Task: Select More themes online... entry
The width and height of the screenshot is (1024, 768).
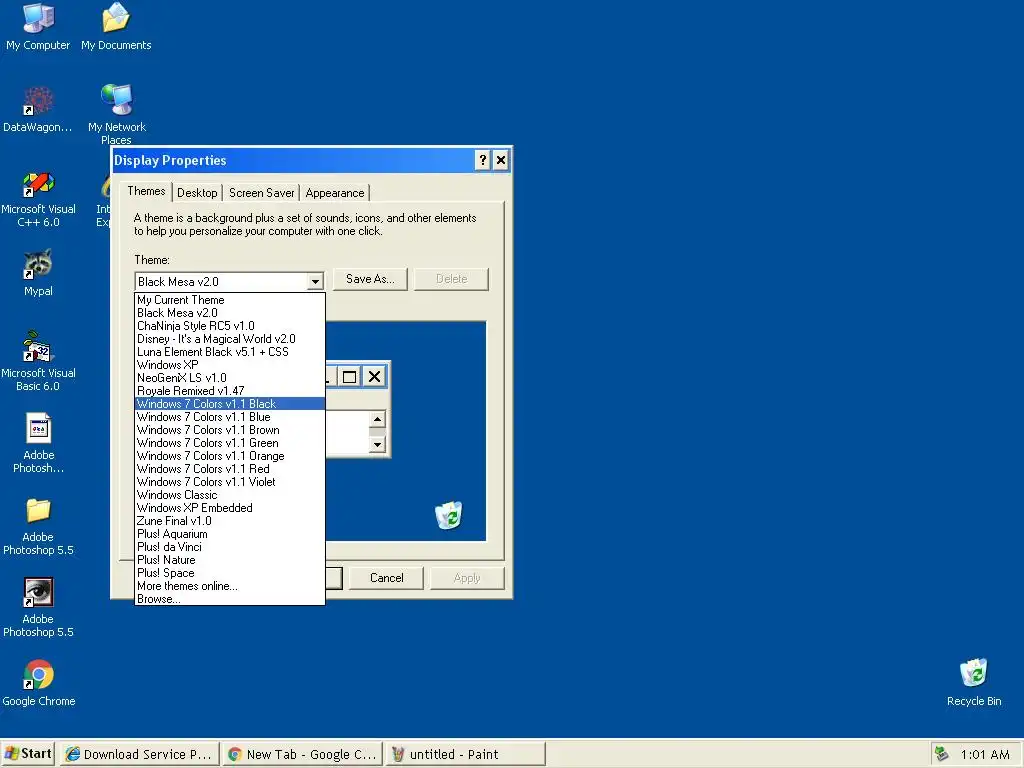Action: (x=230, y=586)
